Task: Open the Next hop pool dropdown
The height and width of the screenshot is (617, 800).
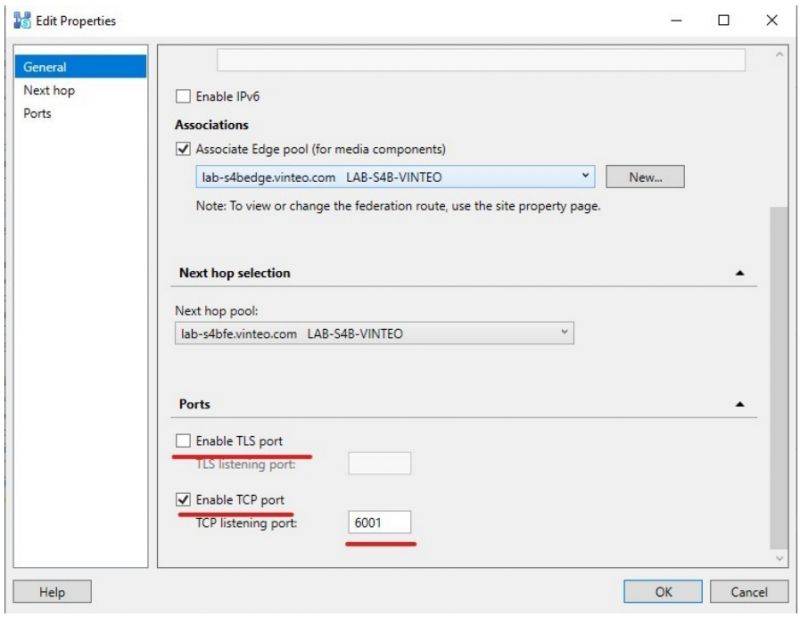Action: tap(374, 333)
